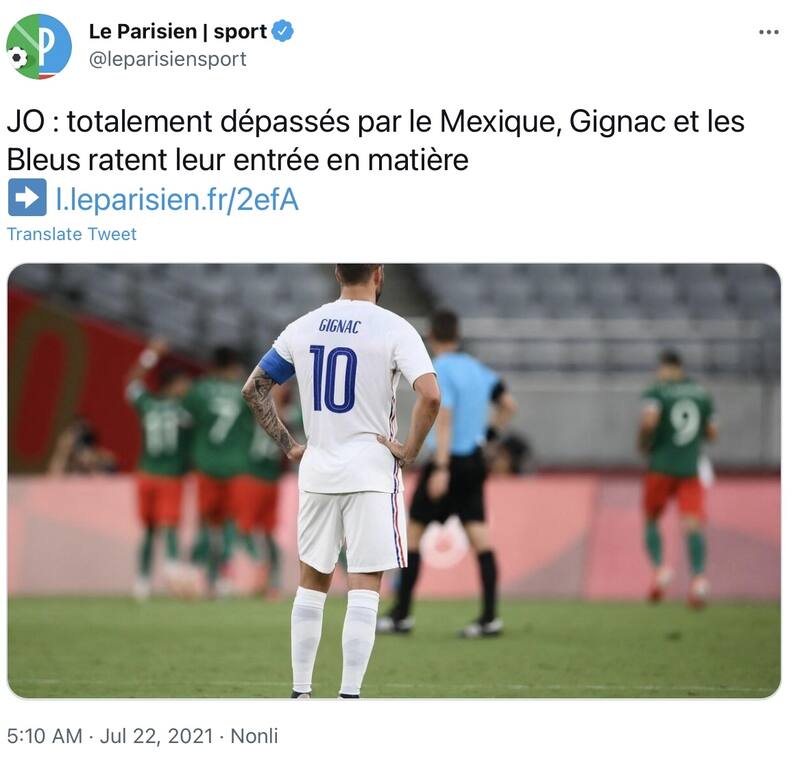This screenshot has height=765, width=800.
Task: Click the number 10 on white jersey
Action: (334, 379)
